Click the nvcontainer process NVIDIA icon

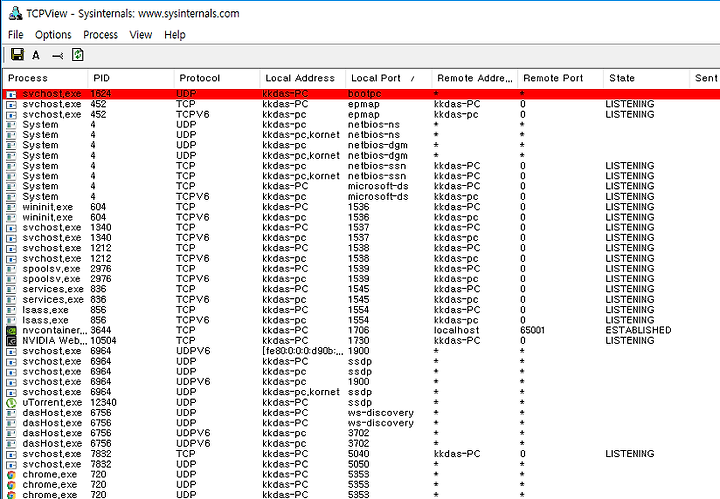(11, 331)
